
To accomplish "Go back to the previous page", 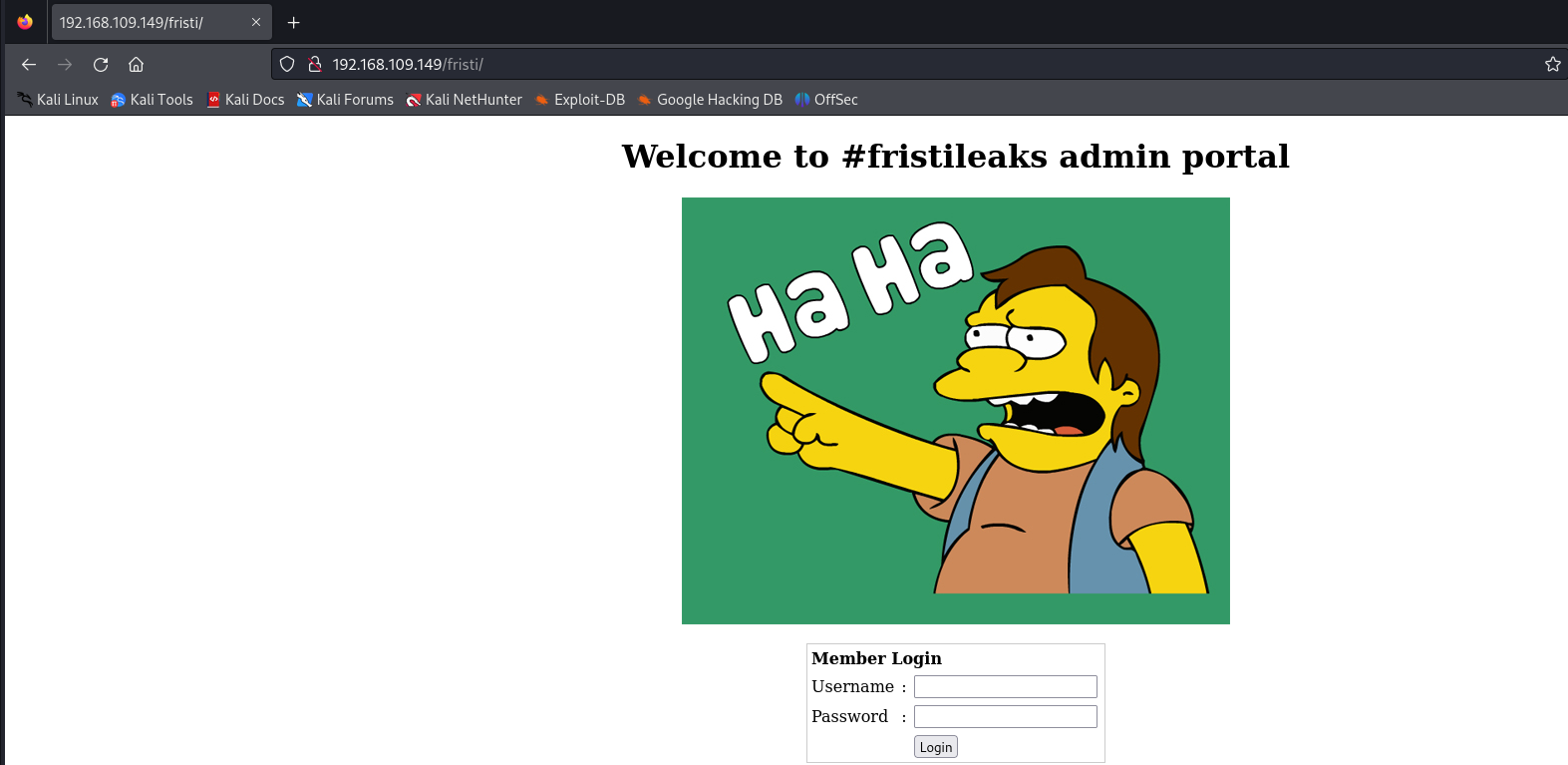I will [29, 64].
